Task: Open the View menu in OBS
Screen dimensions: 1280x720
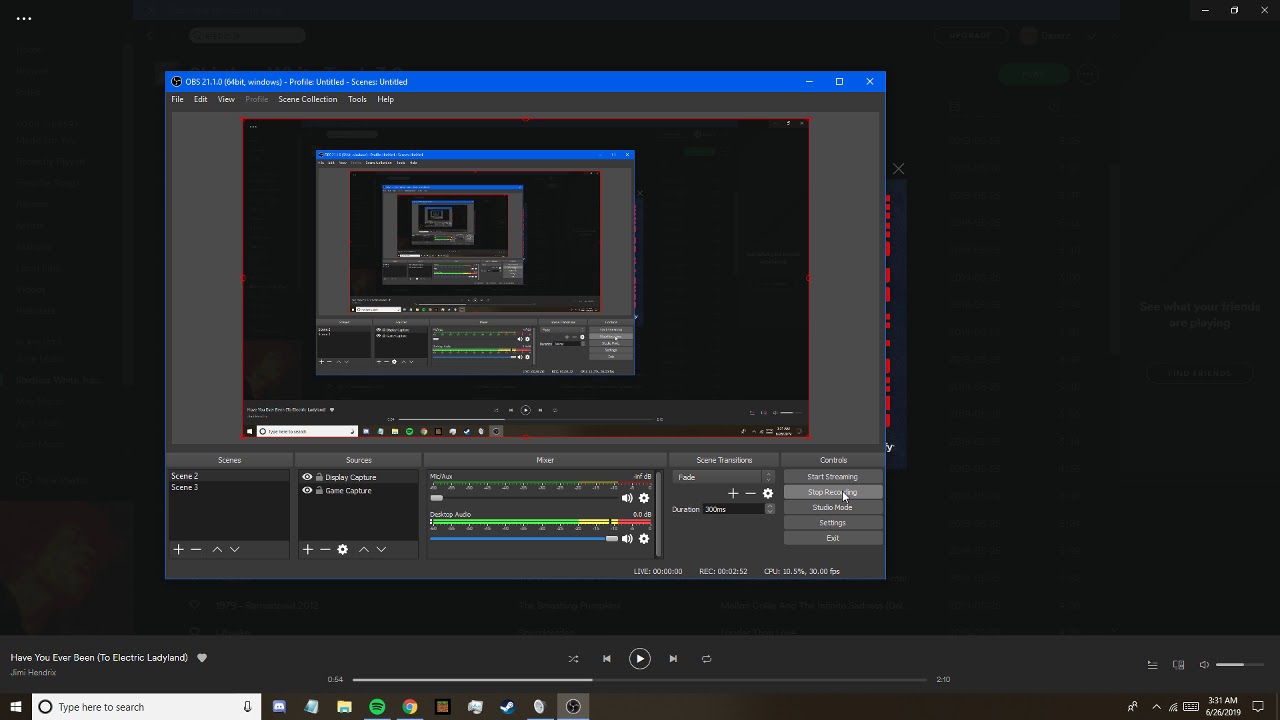Action: (x=226, y=99)
